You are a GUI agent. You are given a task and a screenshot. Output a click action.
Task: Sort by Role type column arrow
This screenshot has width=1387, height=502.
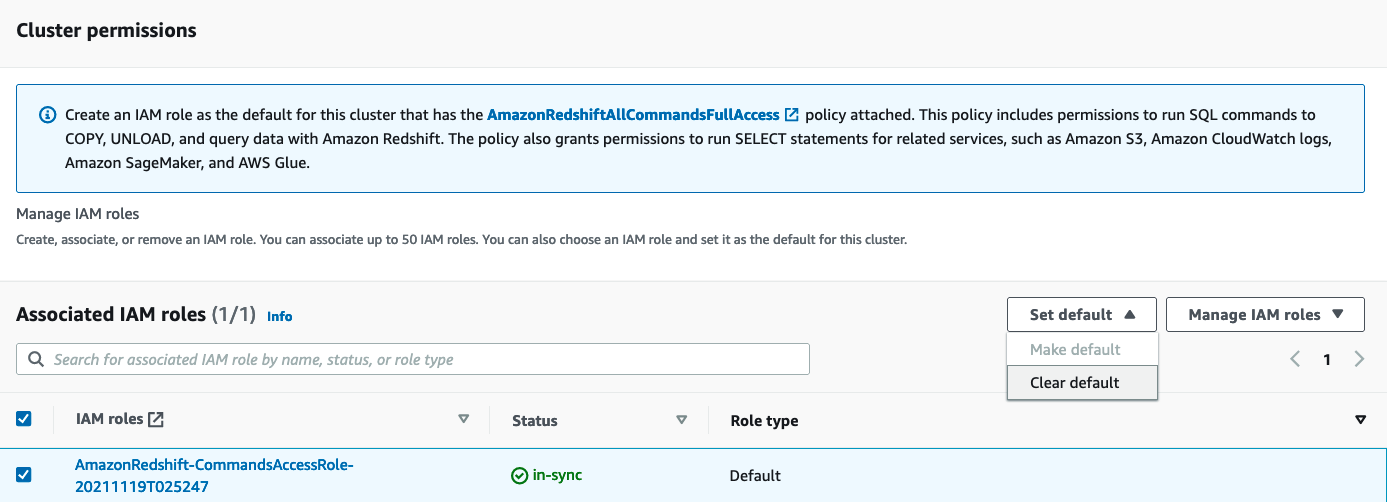click(1360, 420)
